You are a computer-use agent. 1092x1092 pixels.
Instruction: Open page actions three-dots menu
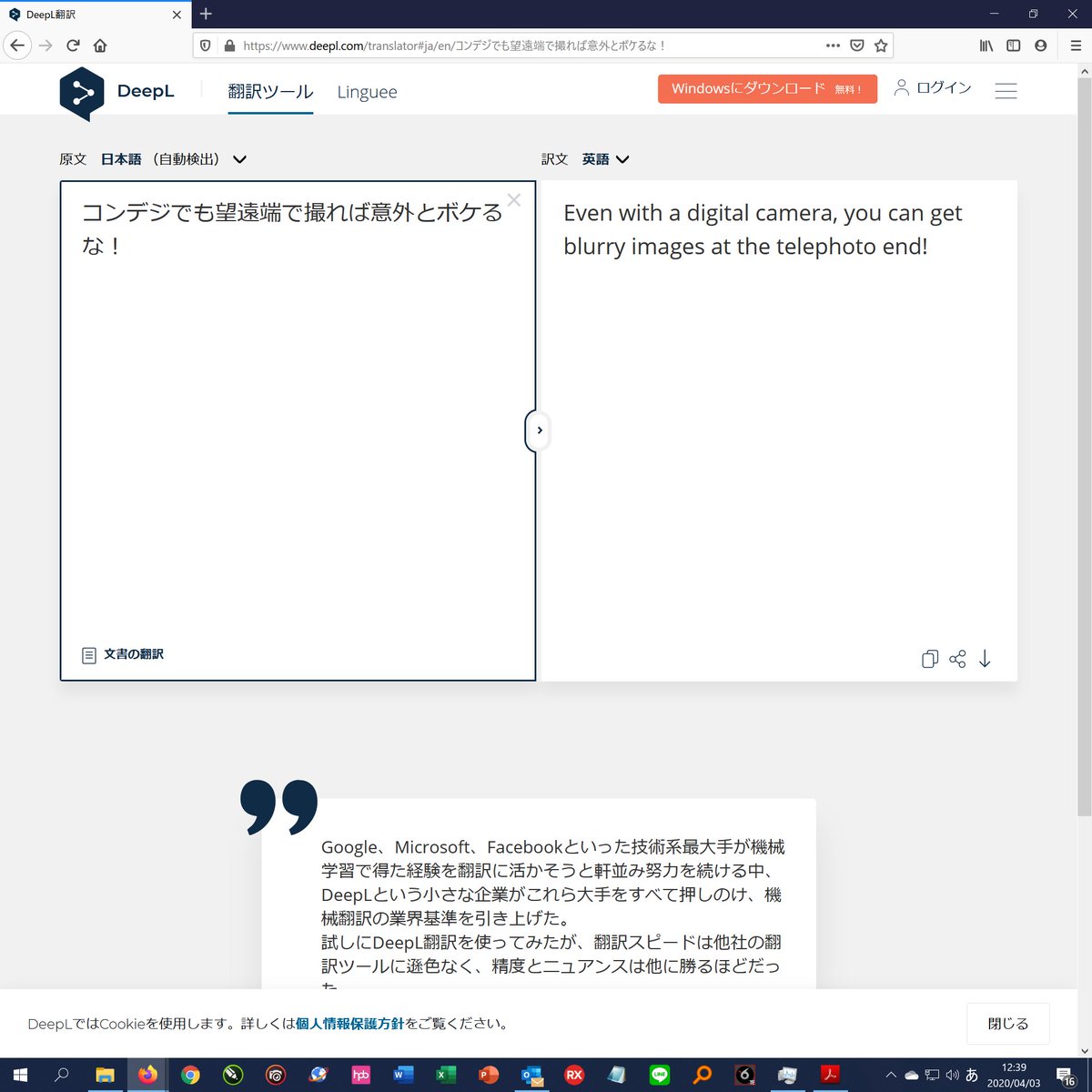click(x=833, y=45)
